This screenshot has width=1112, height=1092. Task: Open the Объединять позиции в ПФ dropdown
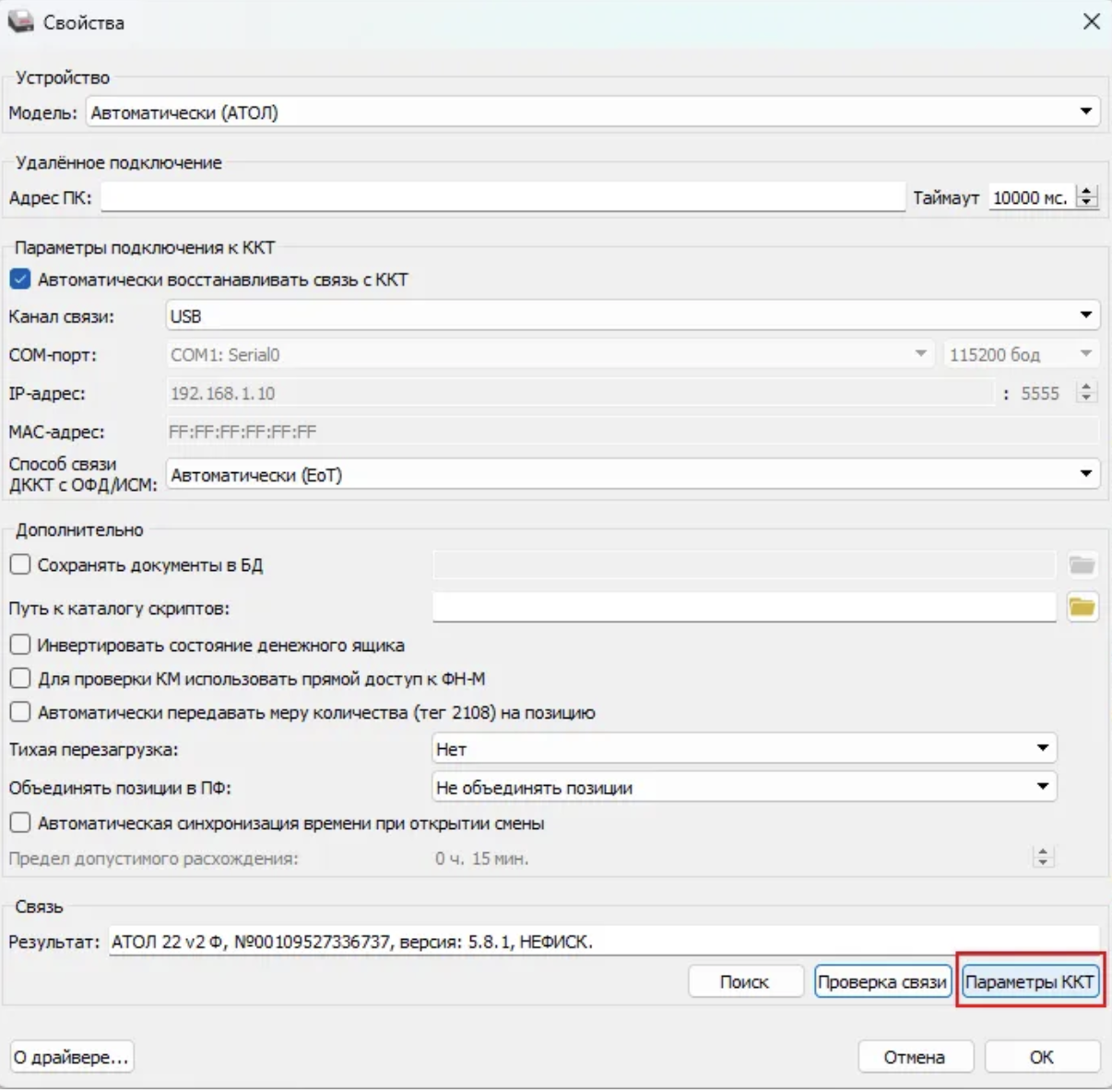point(1042,788)
